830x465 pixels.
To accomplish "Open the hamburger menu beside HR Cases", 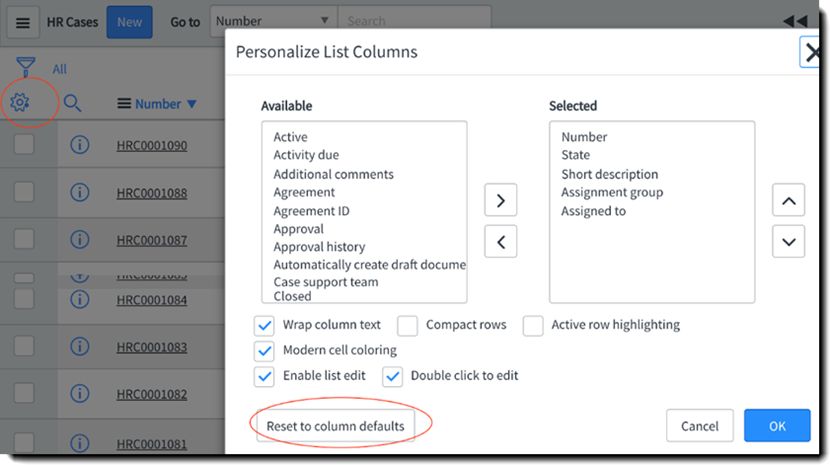I will (23, 22).
